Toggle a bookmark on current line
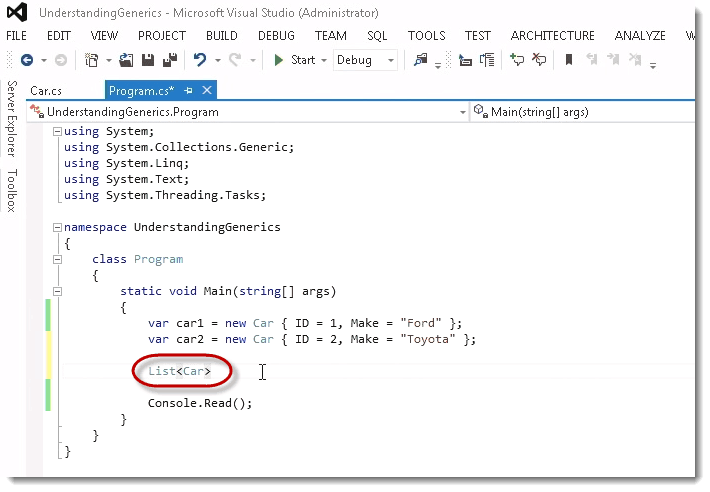Screen dimensions: 710x492 click(x=569, y=60)
